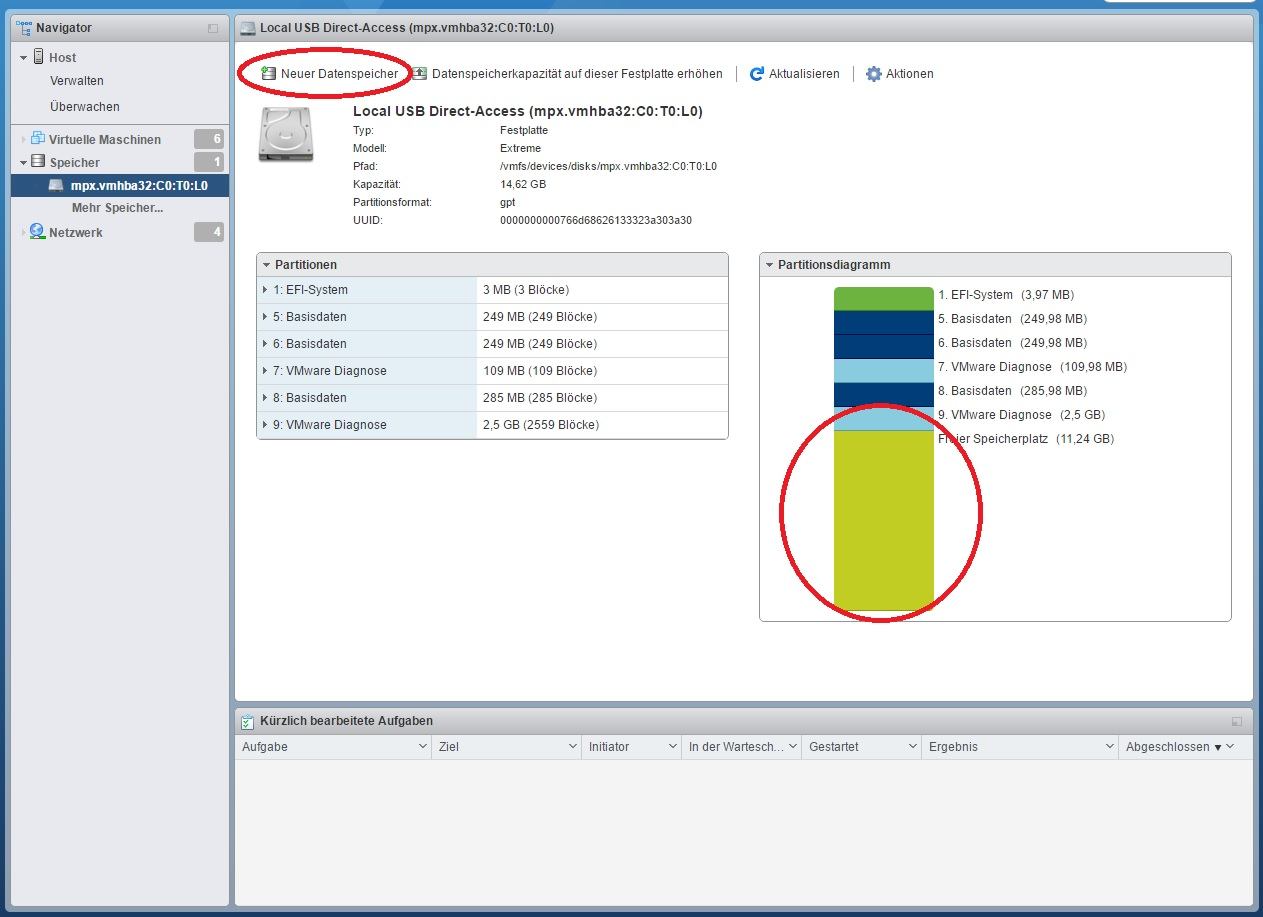1263x917 pixels.
Task: Collapse the Speicher tree node
Action: tap(23, 162)
